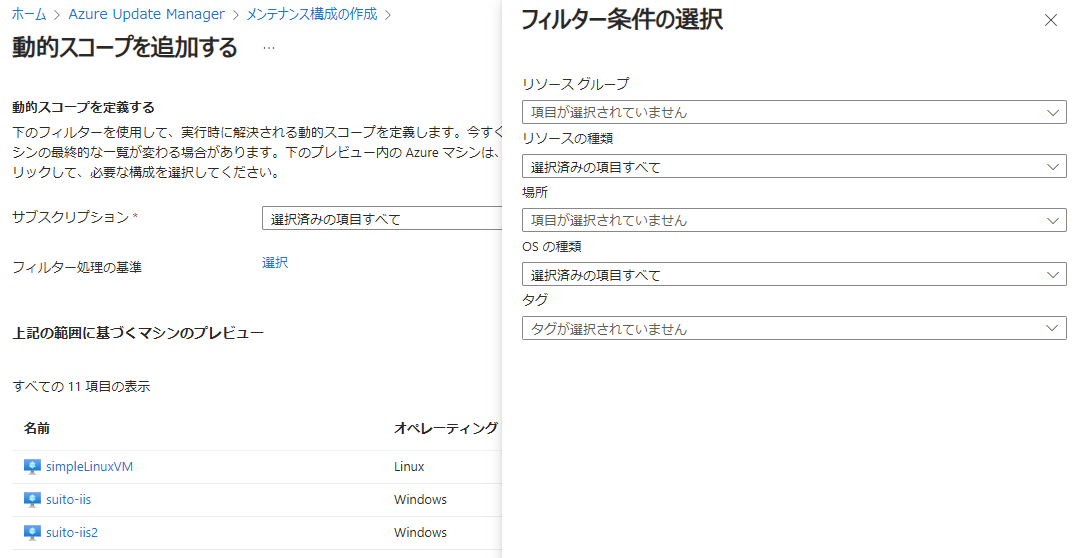This screenshot has height=558, width=1076.
Task: Go to ホーム breadcrumb
Action: point(29,15)
